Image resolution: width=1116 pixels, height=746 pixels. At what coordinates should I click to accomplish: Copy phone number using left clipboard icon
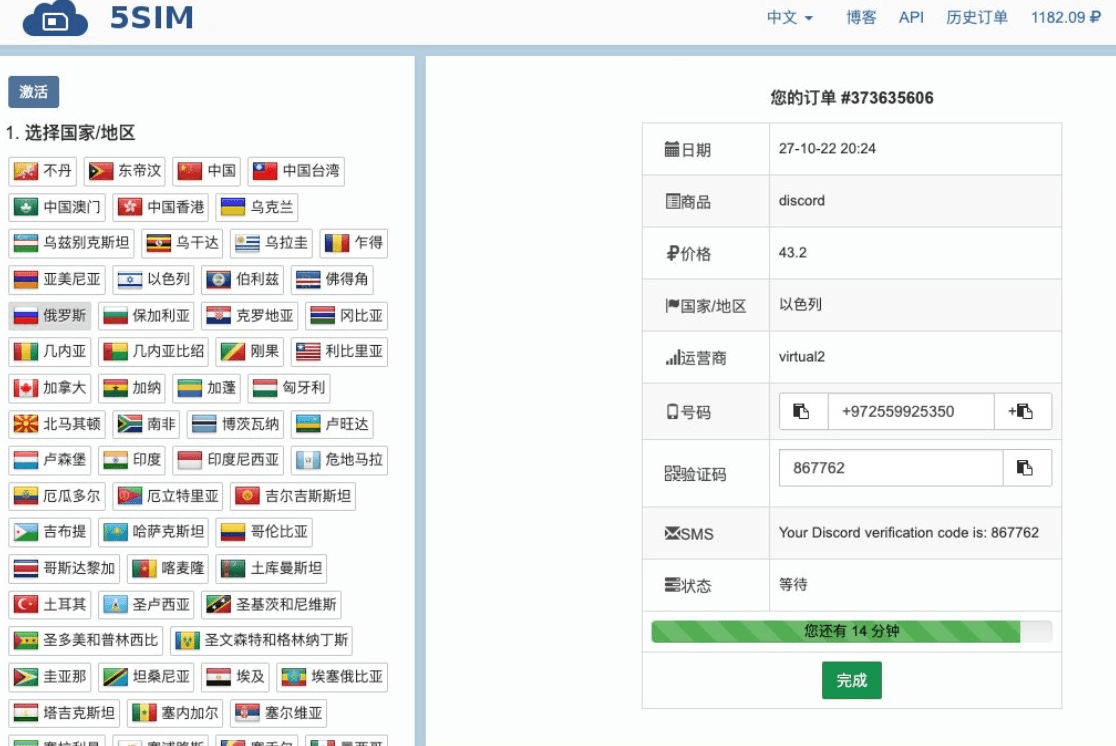pos(802,411)
